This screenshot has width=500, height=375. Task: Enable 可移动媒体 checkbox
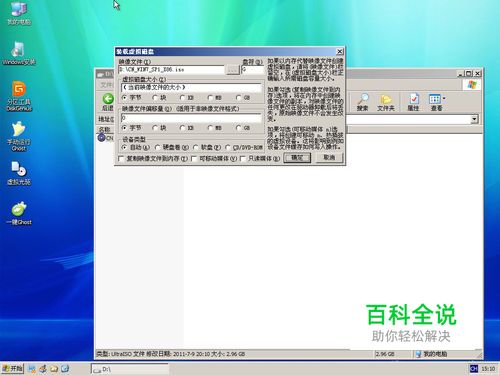194,159
